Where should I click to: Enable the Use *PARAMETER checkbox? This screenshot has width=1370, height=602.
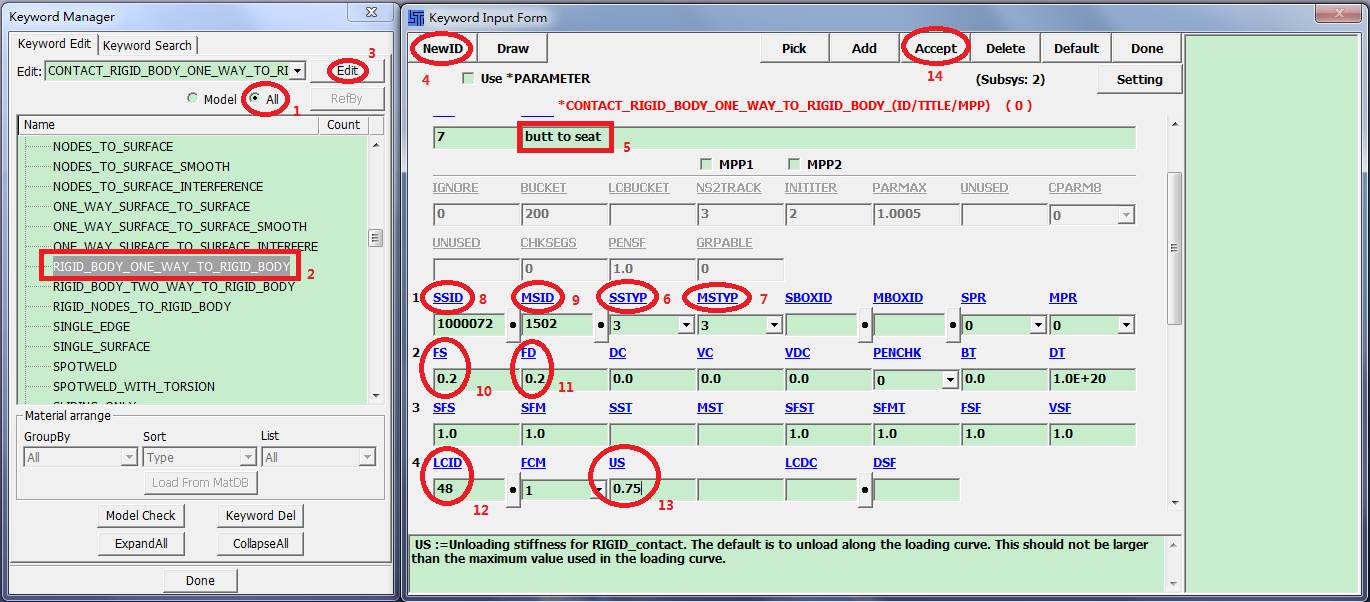pyautogui.click(x=468, y=78)
